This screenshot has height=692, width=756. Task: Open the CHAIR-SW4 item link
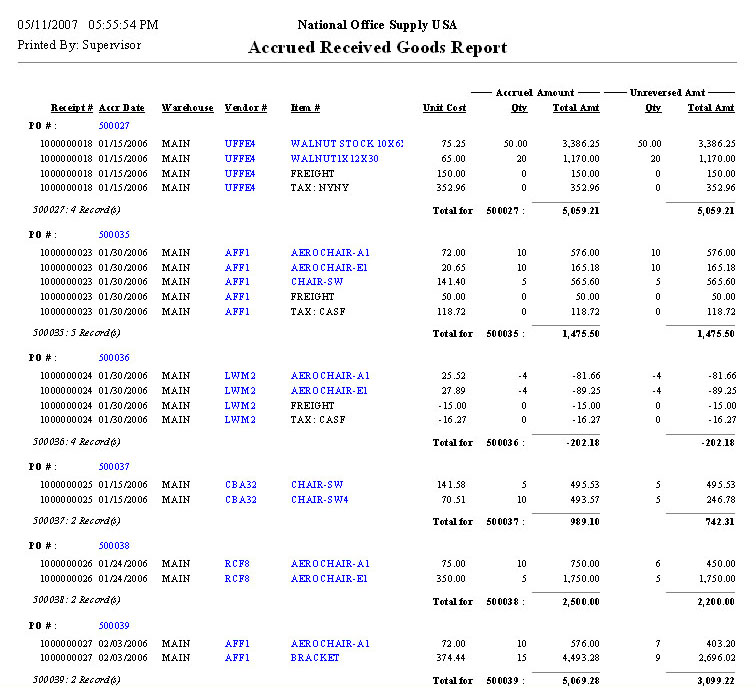(320, 499)
